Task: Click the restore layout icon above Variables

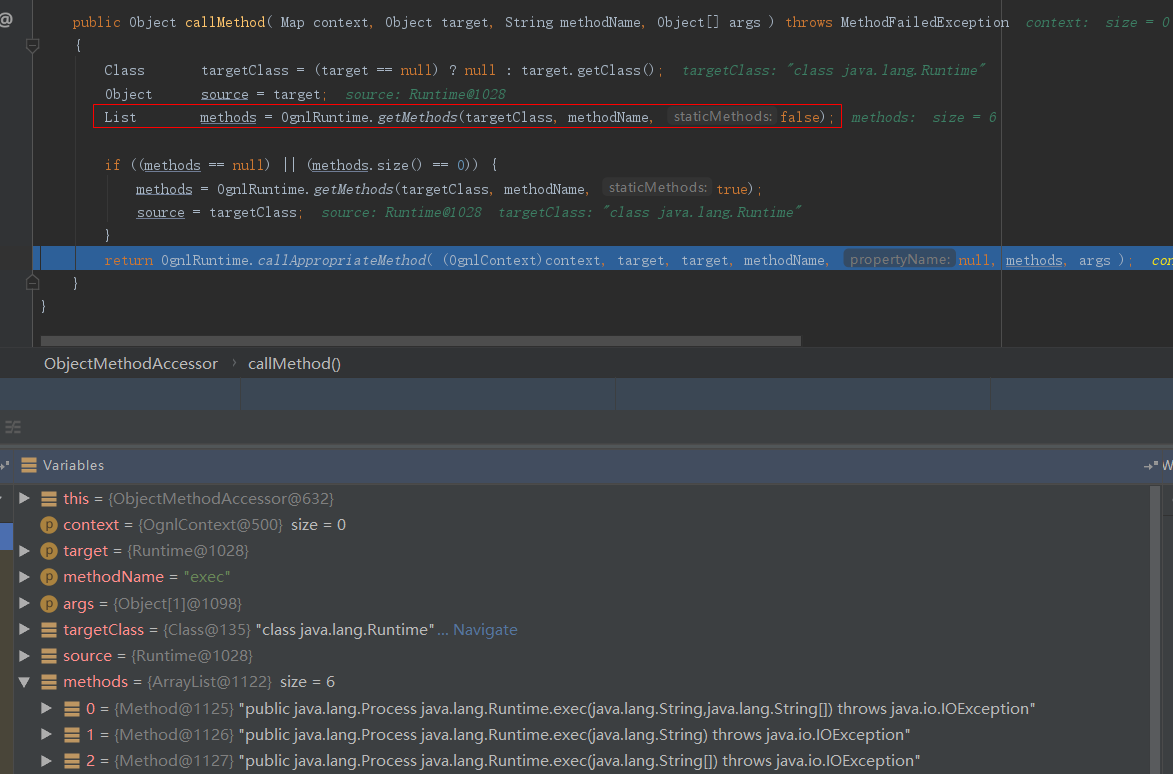Action: pyautogui.click(x=12, y=427)
